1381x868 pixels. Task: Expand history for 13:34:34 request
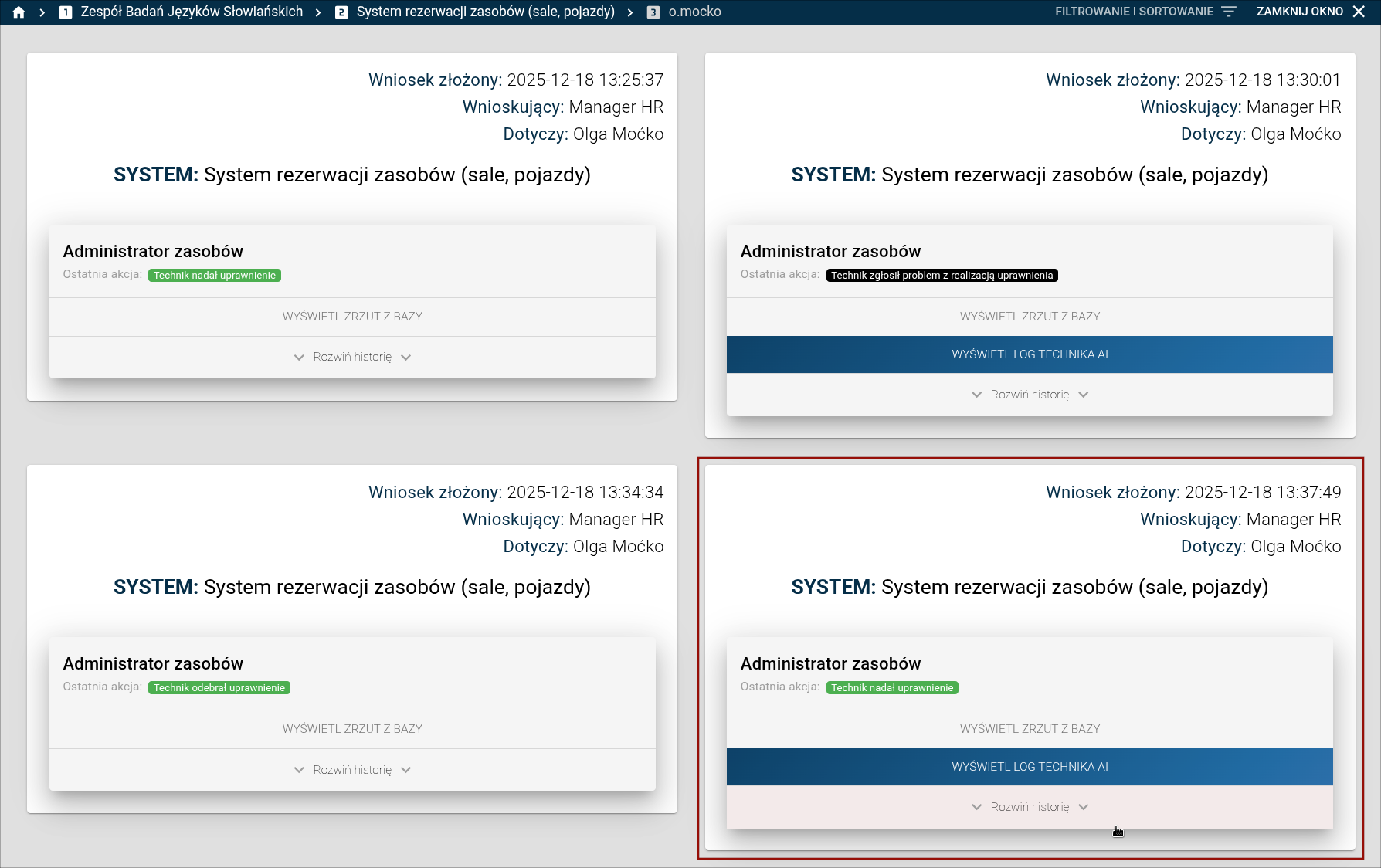352,770
